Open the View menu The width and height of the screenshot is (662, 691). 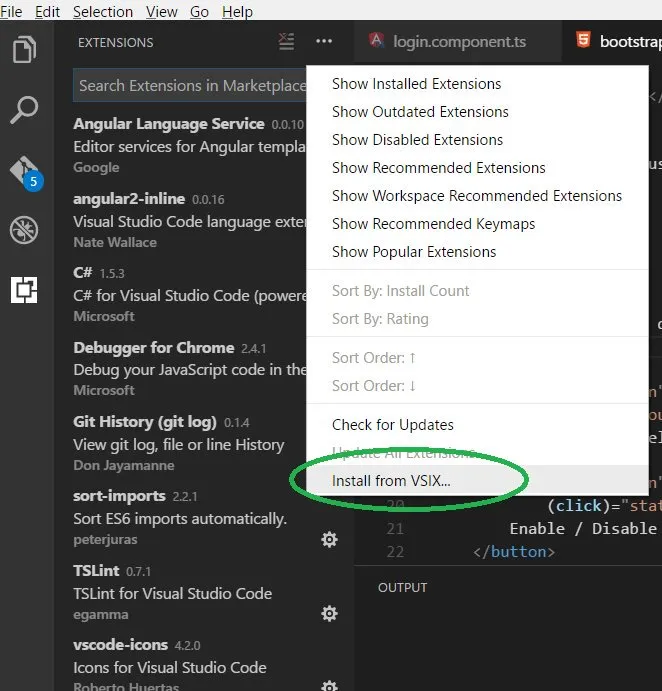(x=162, y=11)
